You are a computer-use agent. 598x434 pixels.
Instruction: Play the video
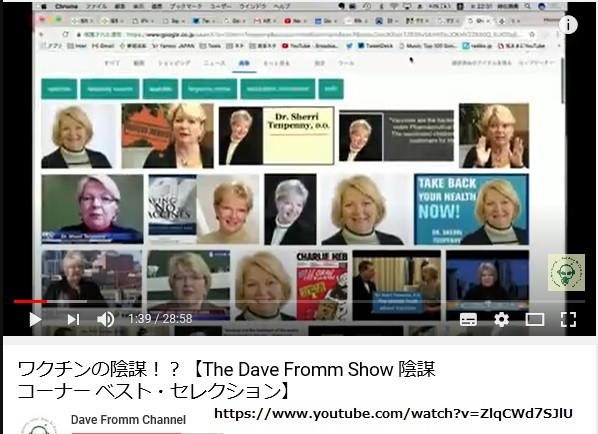pyautogui.click(x=35, y=319)
